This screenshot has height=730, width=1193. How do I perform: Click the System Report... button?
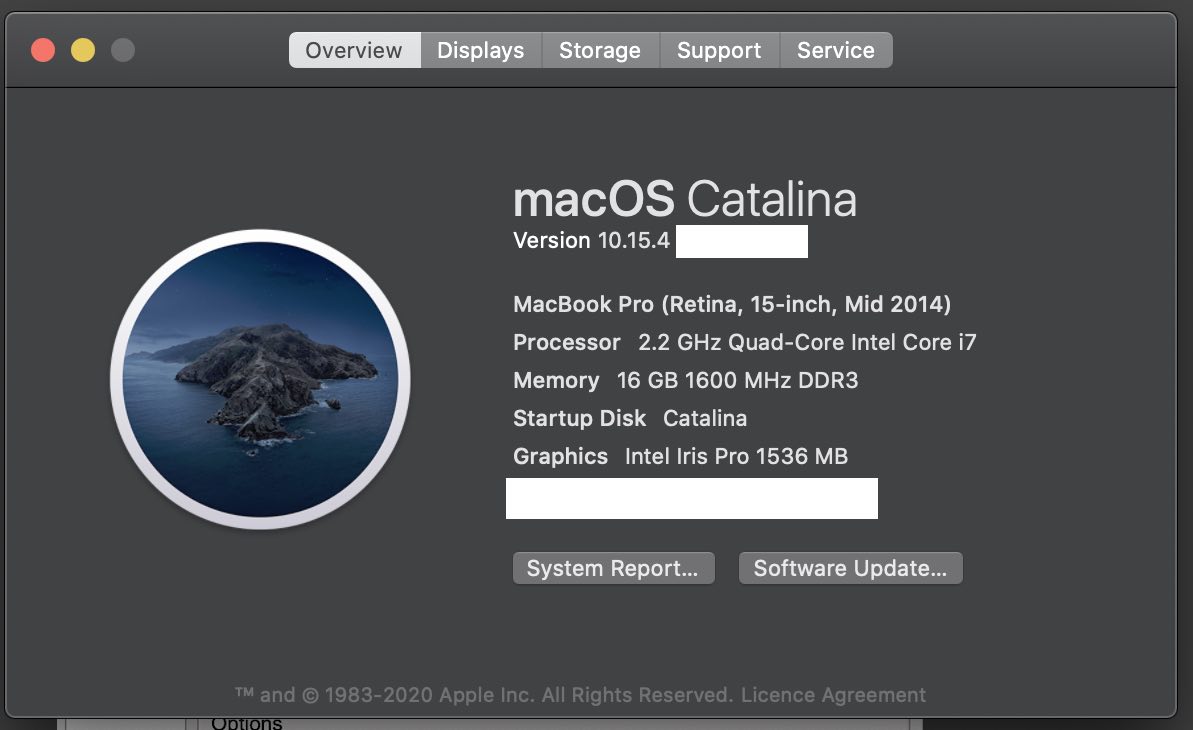613,568
